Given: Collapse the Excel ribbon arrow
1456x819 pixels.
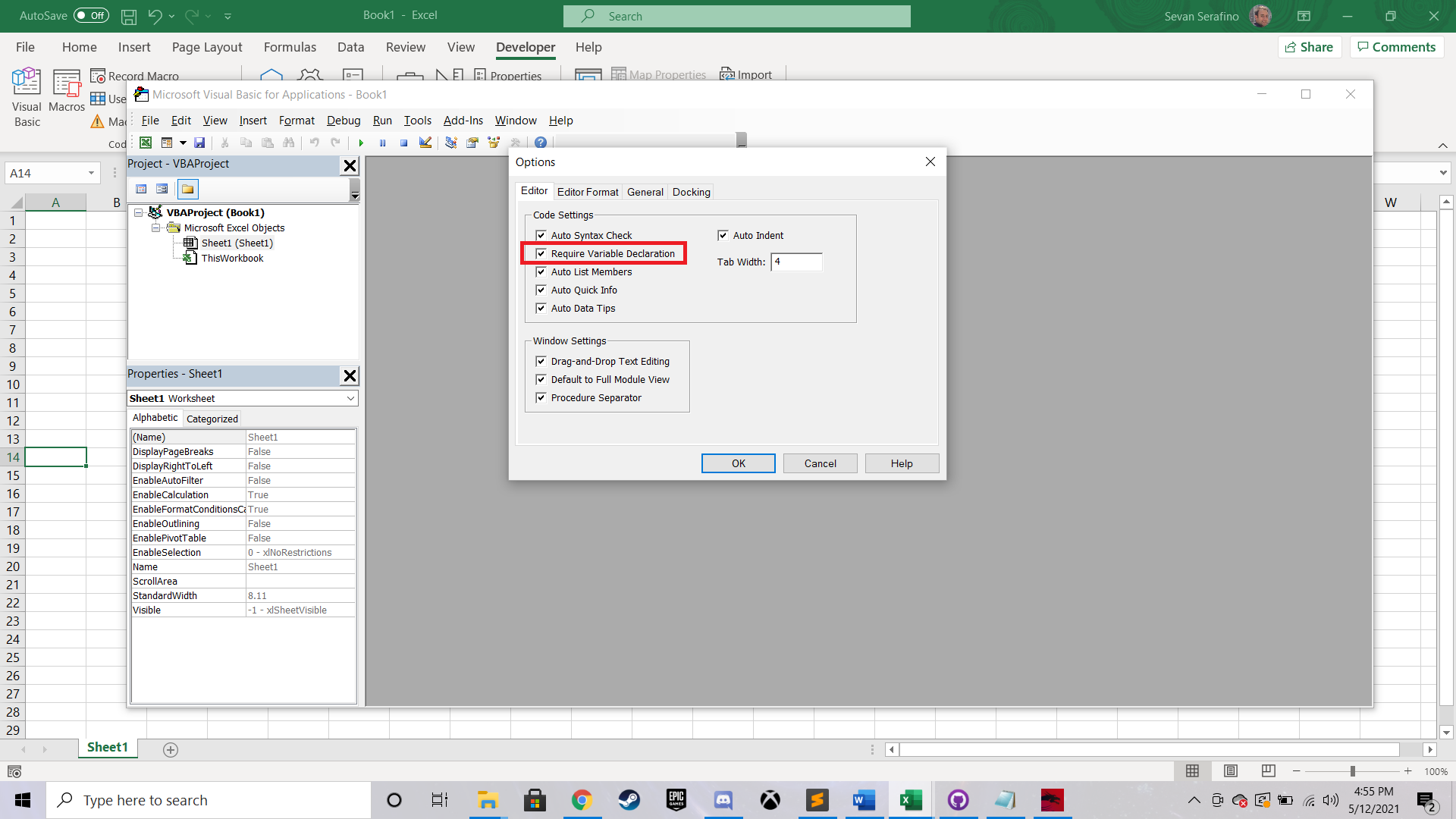Looking at the screenshot, I should [x=1442, y=145].
